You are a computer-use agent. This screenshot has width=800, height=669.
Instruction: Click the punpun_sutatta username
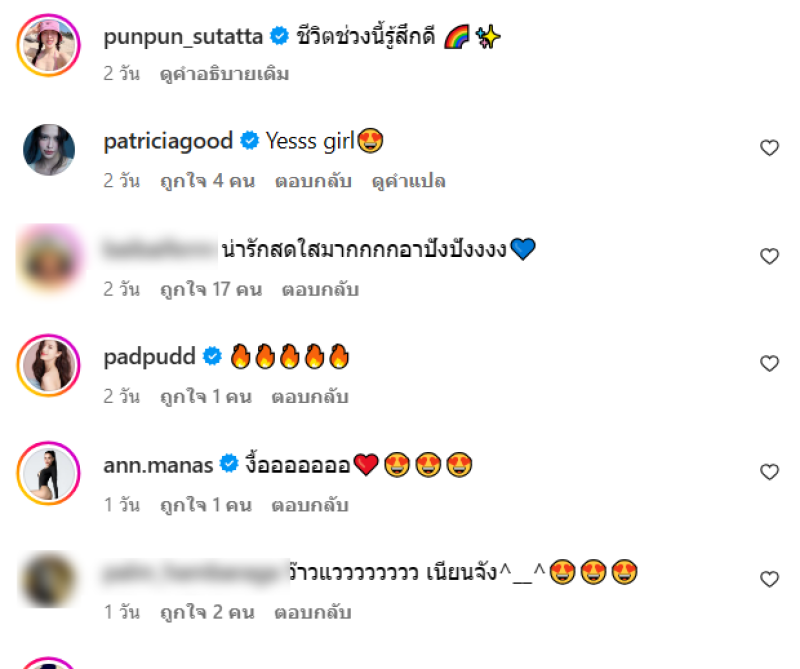[183, 37]
